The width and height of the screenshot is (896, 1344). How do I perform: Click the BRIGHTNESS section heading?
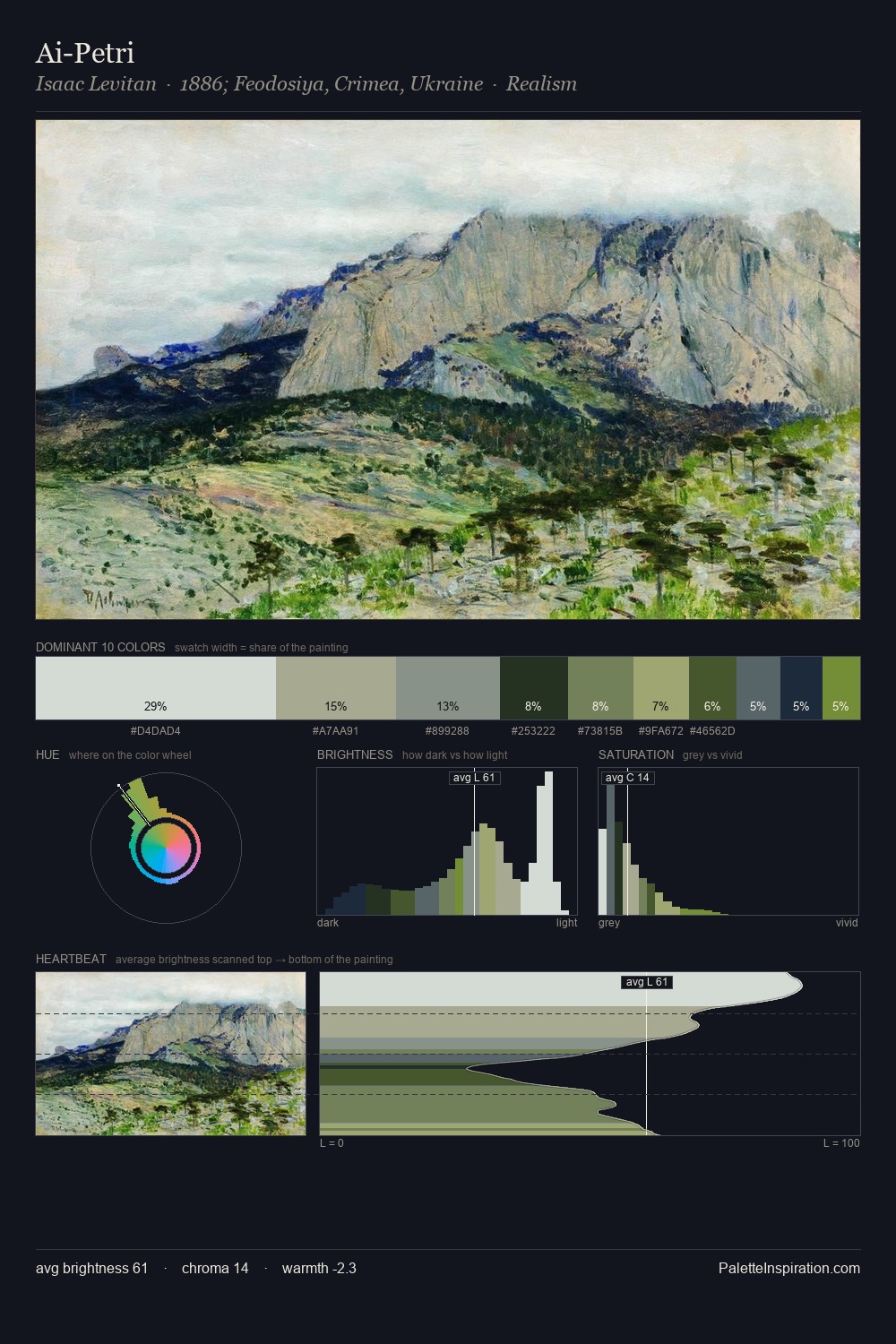point(355,754)
